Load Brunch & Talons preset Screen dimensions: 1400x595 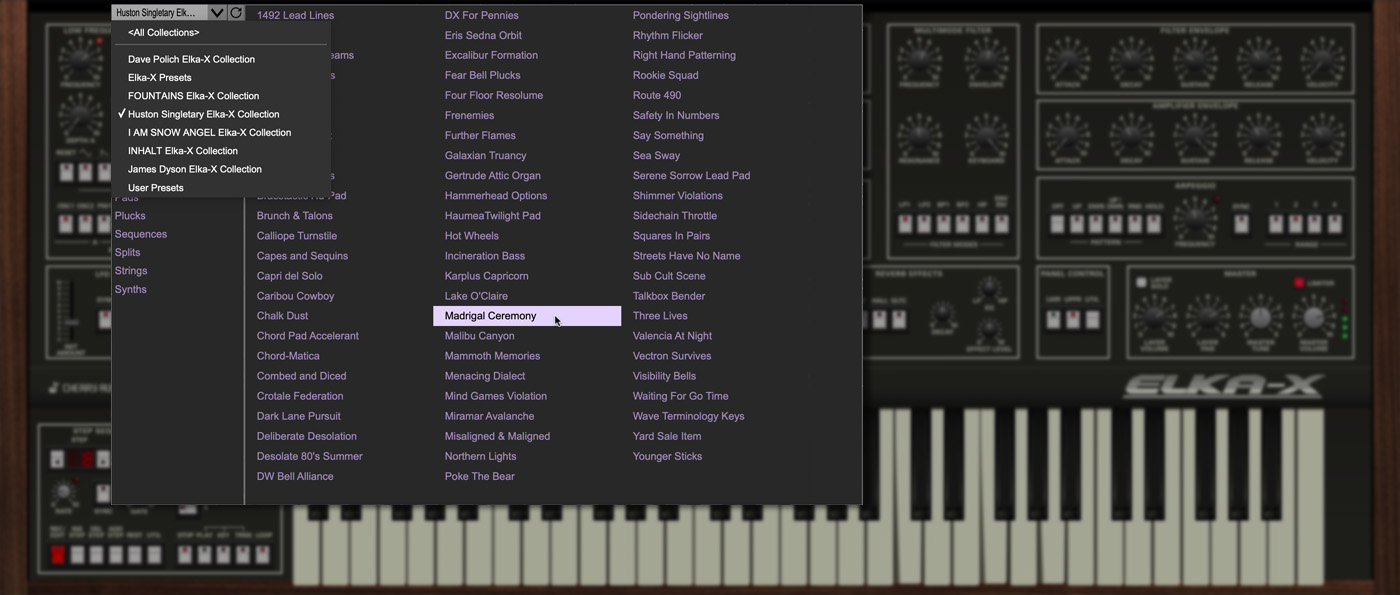coord(294,216)
